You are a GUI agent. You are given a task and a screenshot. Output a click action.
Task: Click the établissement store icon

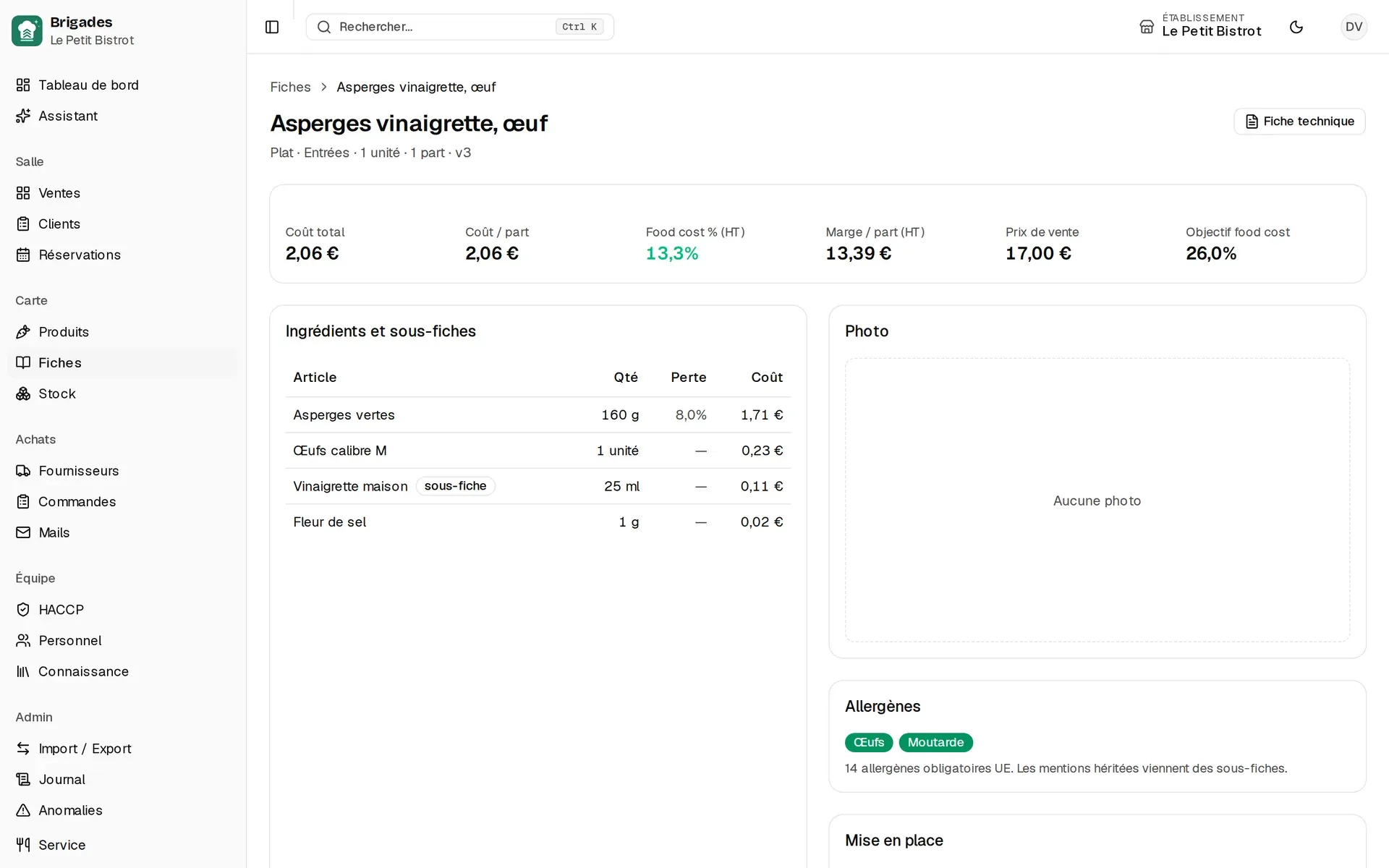1147,27
